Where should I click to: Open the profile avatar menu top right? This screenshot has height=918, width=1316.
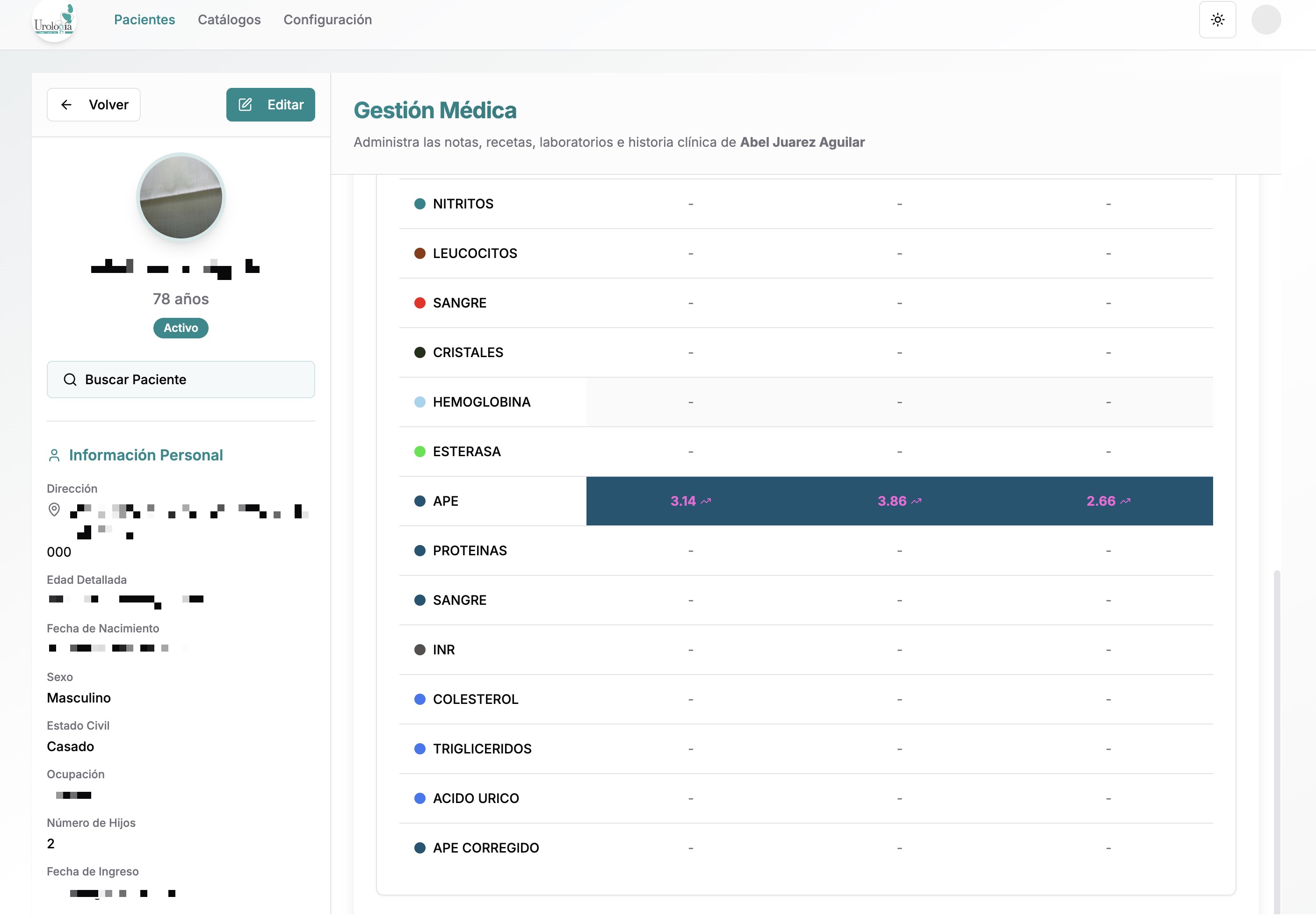pos(1267,20)
